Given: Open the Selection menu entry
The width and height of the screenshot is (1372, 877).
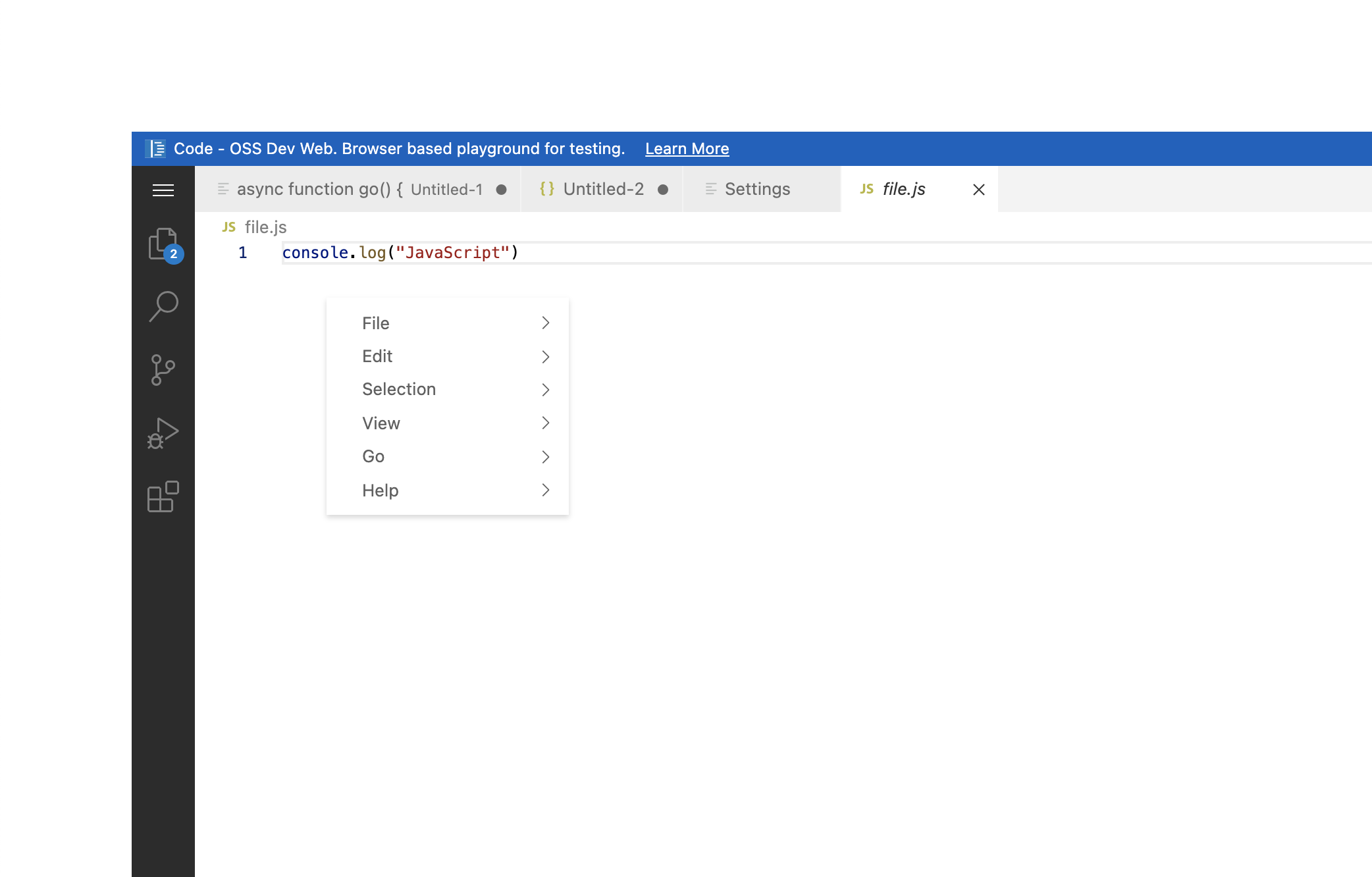Looking at the screenshot, I should point(398,389).
